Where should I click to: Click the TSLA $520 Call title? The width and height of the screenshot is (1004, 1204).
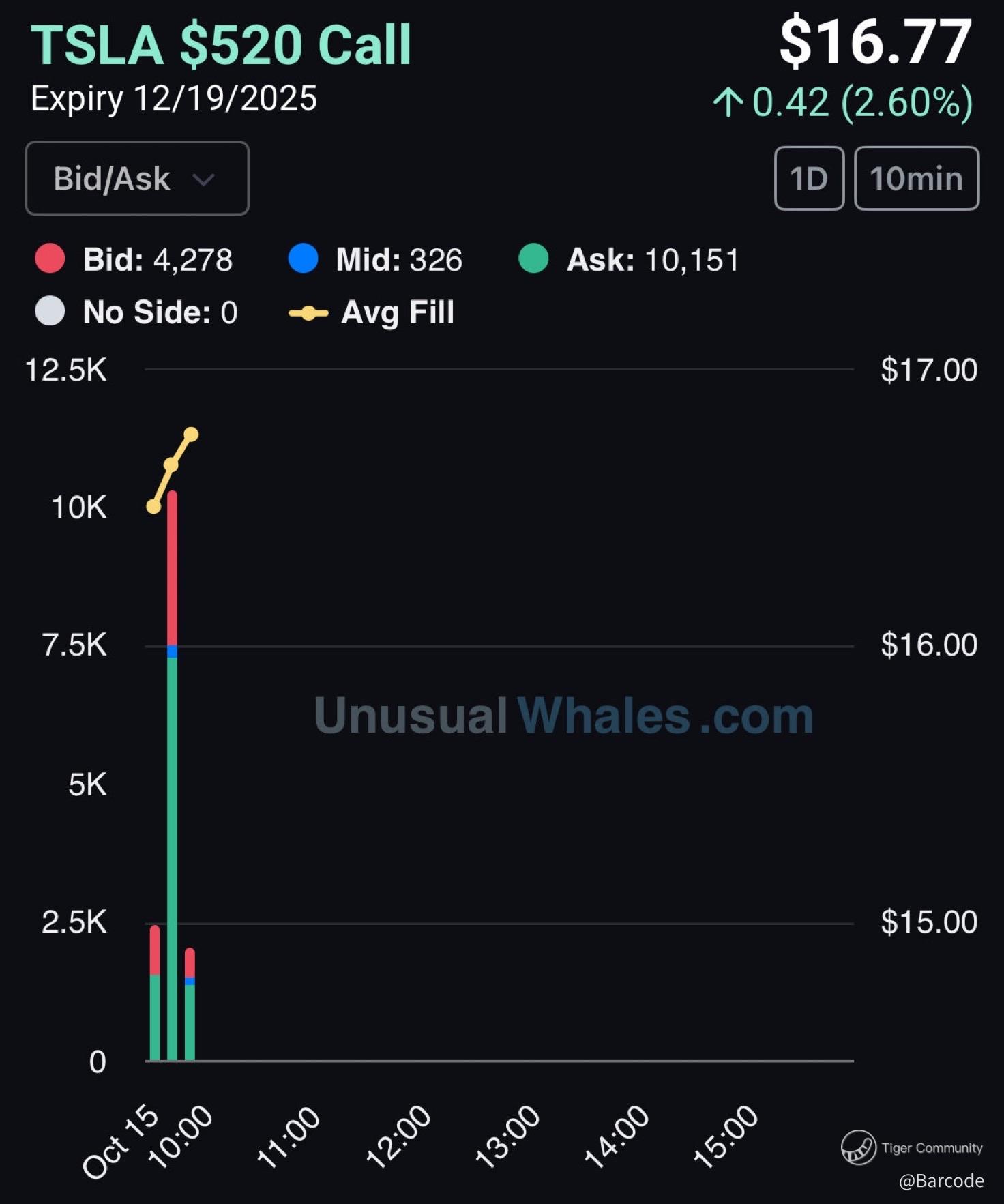221,46
